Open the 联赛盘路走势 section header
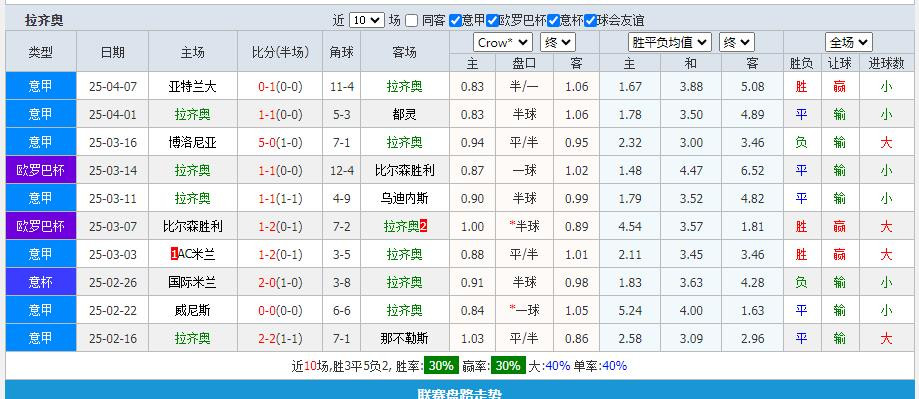 point(460,390)
